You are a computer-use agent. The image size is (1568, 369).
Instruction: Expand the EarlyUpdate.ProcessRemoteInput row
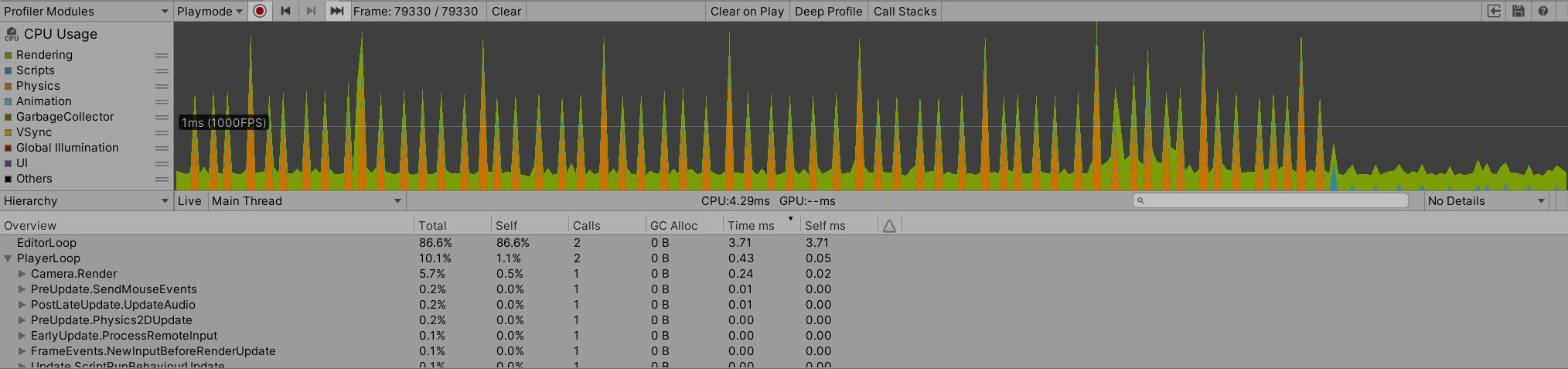click(22, 336)
